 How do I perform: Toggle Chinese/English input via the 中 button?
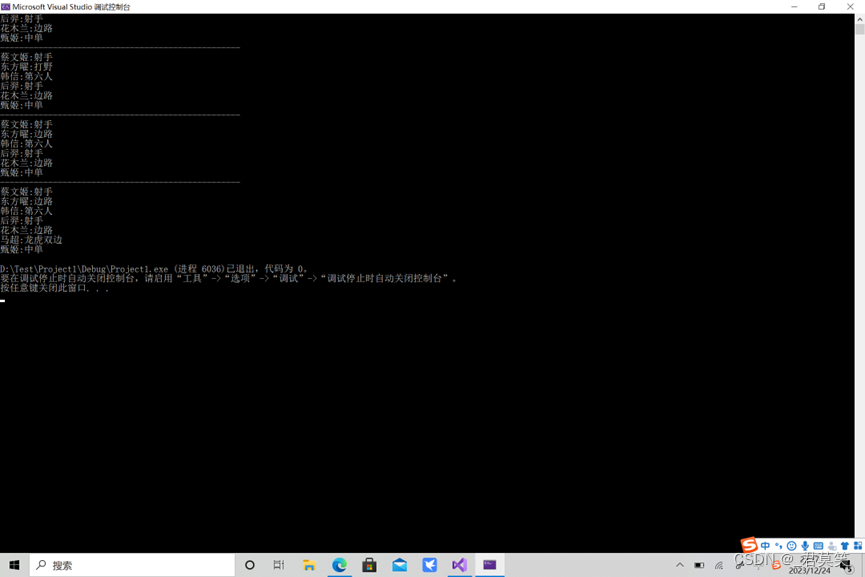tap(765, 545)
